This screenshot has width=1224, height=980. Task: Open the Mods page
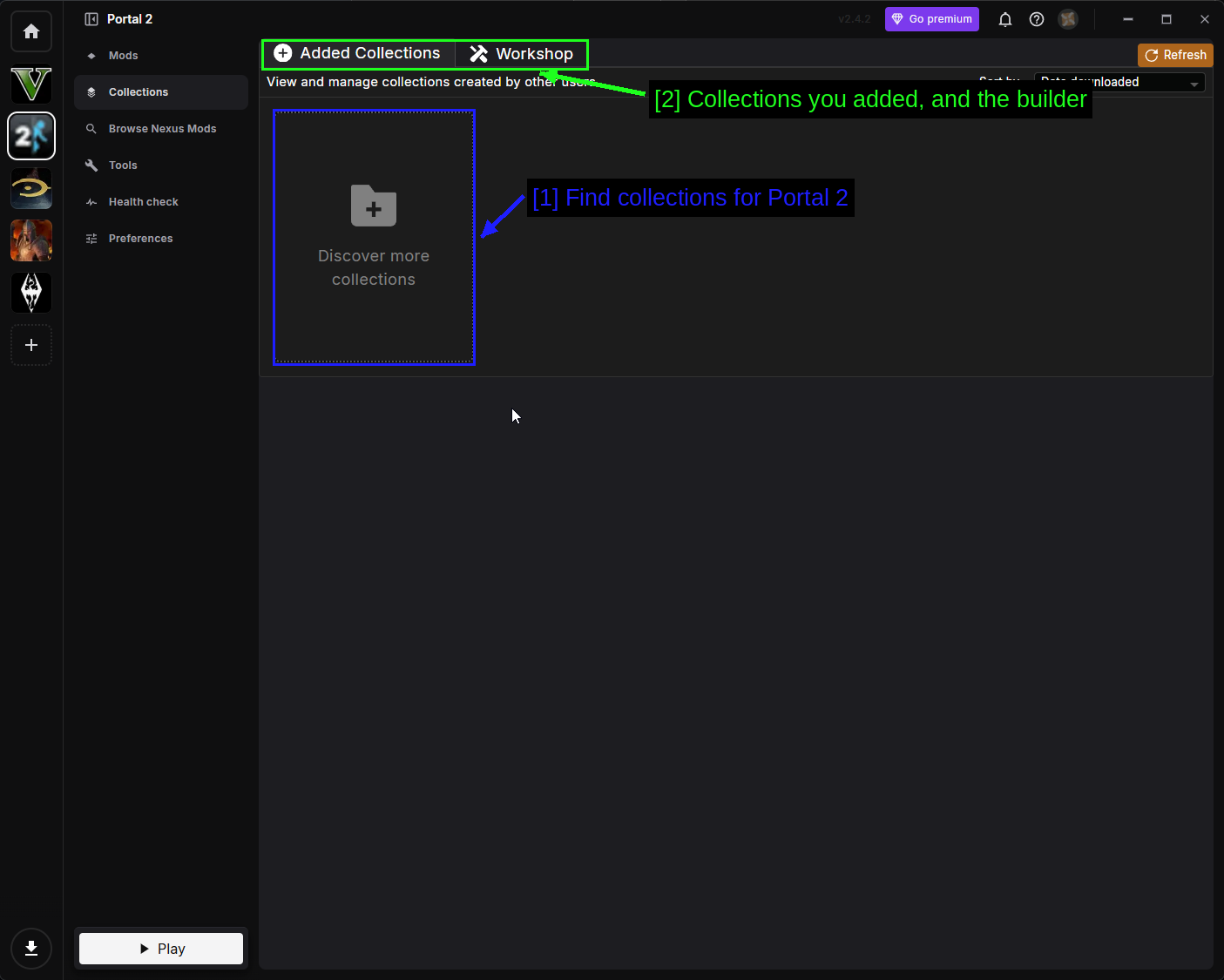pyautogui.click(x=161, y=56)
